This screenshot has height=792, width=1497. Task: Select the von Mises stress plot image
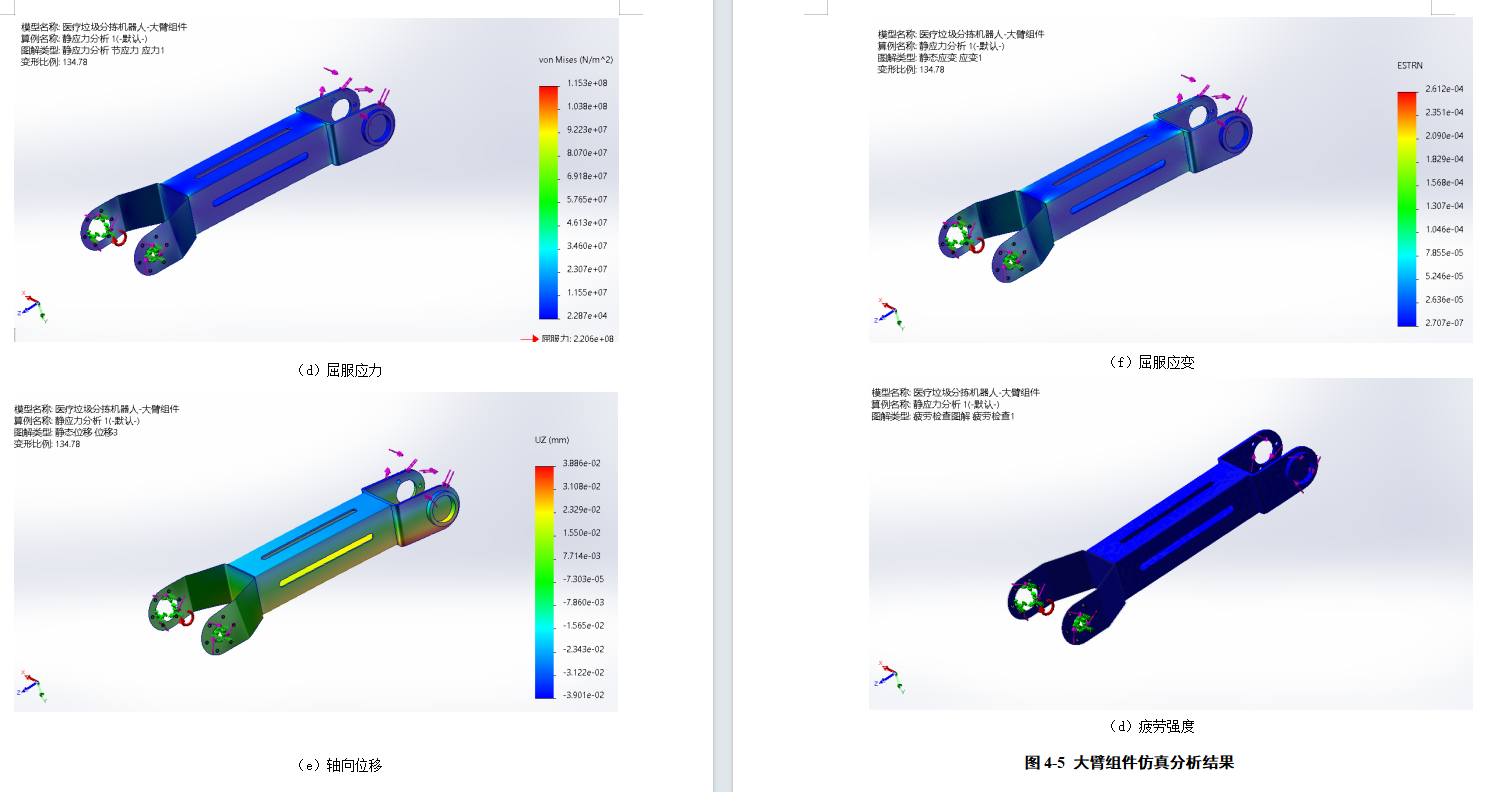[x=316, y=180]
